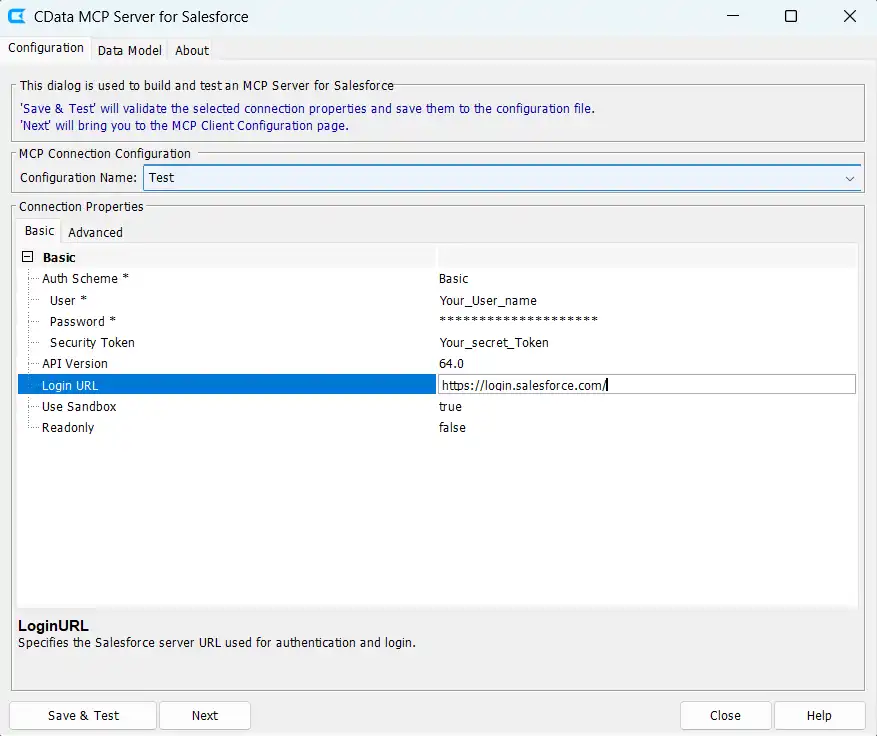Select the Security Token property
877x736 pixels.
point(92,342)
